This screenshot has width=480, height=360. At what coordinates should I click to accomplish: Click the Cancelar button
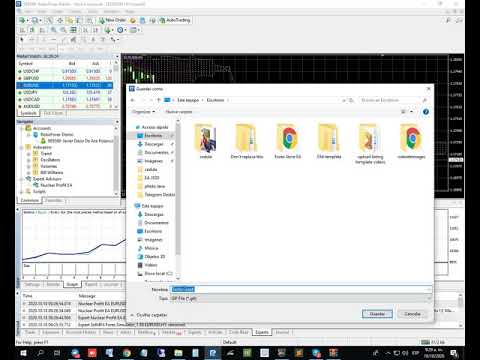pyautogui.click(x=412, y=314)
